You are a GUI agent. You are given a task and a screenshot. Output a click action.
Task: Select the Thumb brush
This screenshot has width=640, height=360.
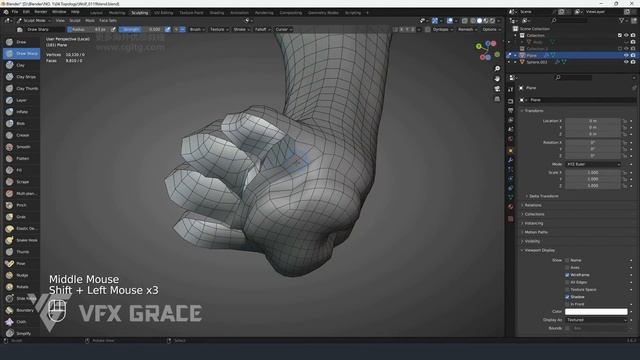[21, 252]
